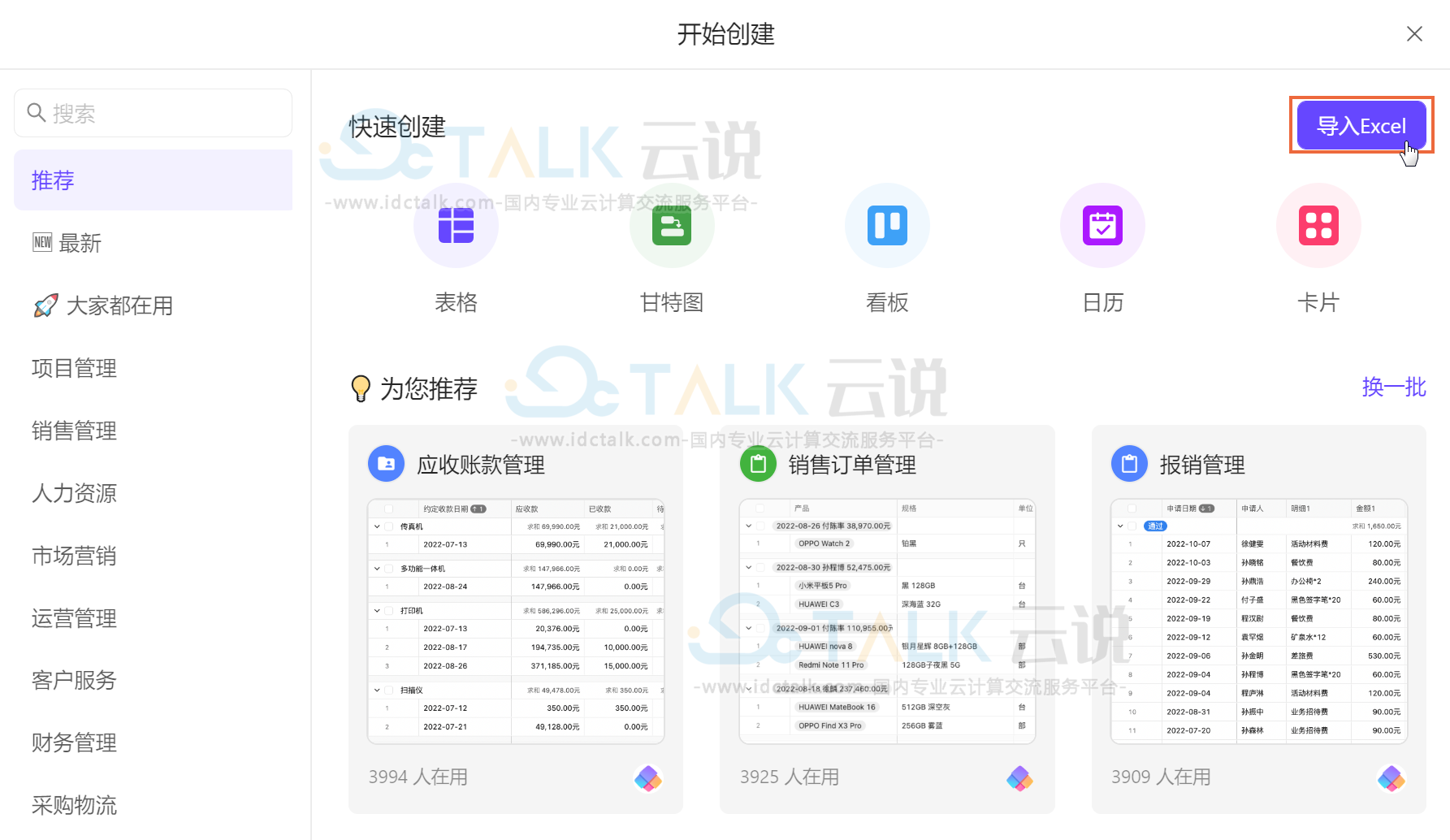Click 换一批 to refresh recommendations
Viewport: 1450px width, 840px height.
tap(1394, 387)
